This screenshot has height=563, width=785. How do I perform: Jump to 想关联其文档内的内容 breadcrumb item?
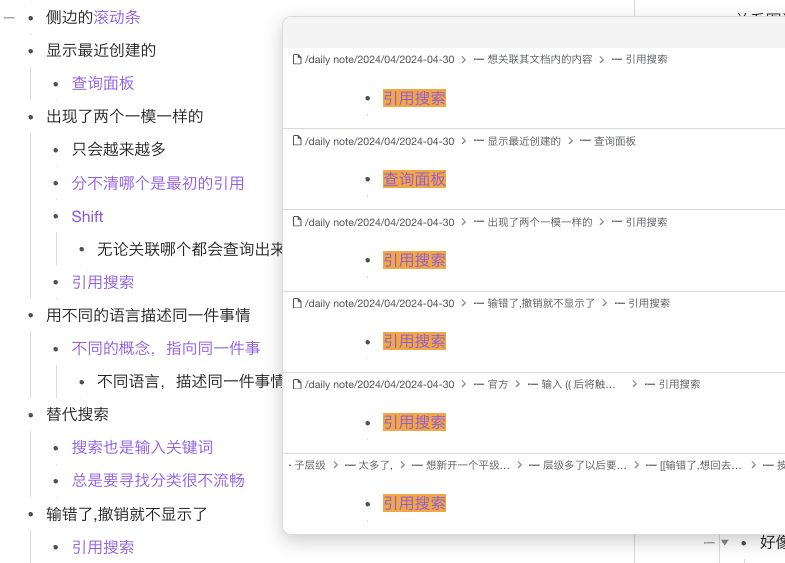click(x=540, y=60)
